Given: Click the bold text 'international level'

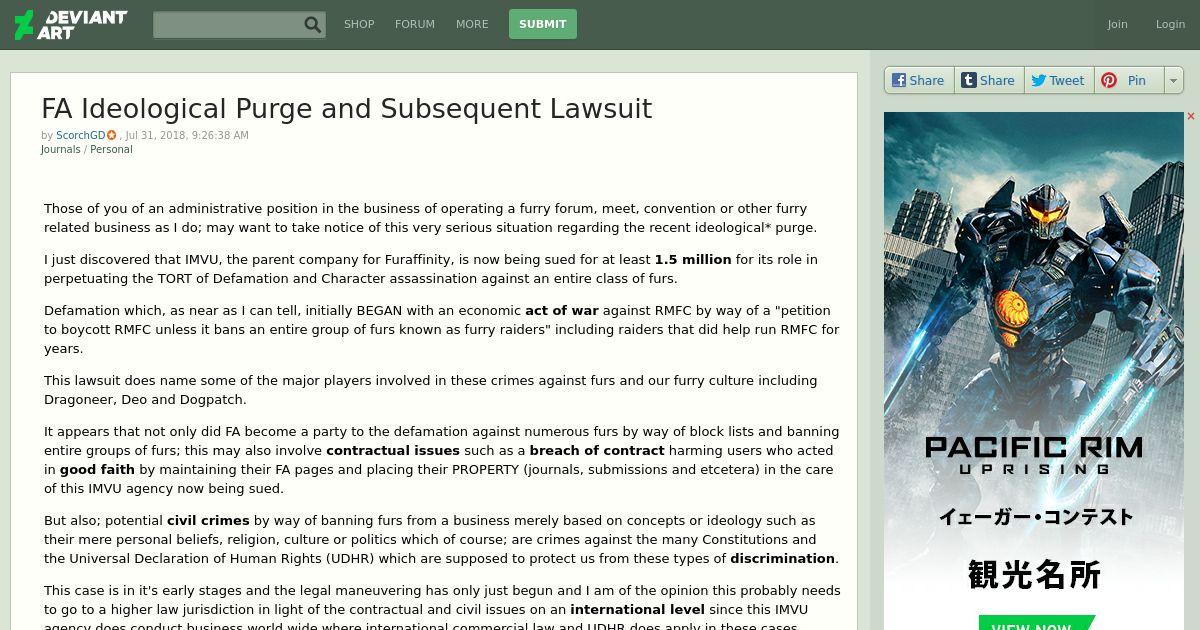Looking at the screenshot, I should coord(637,609).
